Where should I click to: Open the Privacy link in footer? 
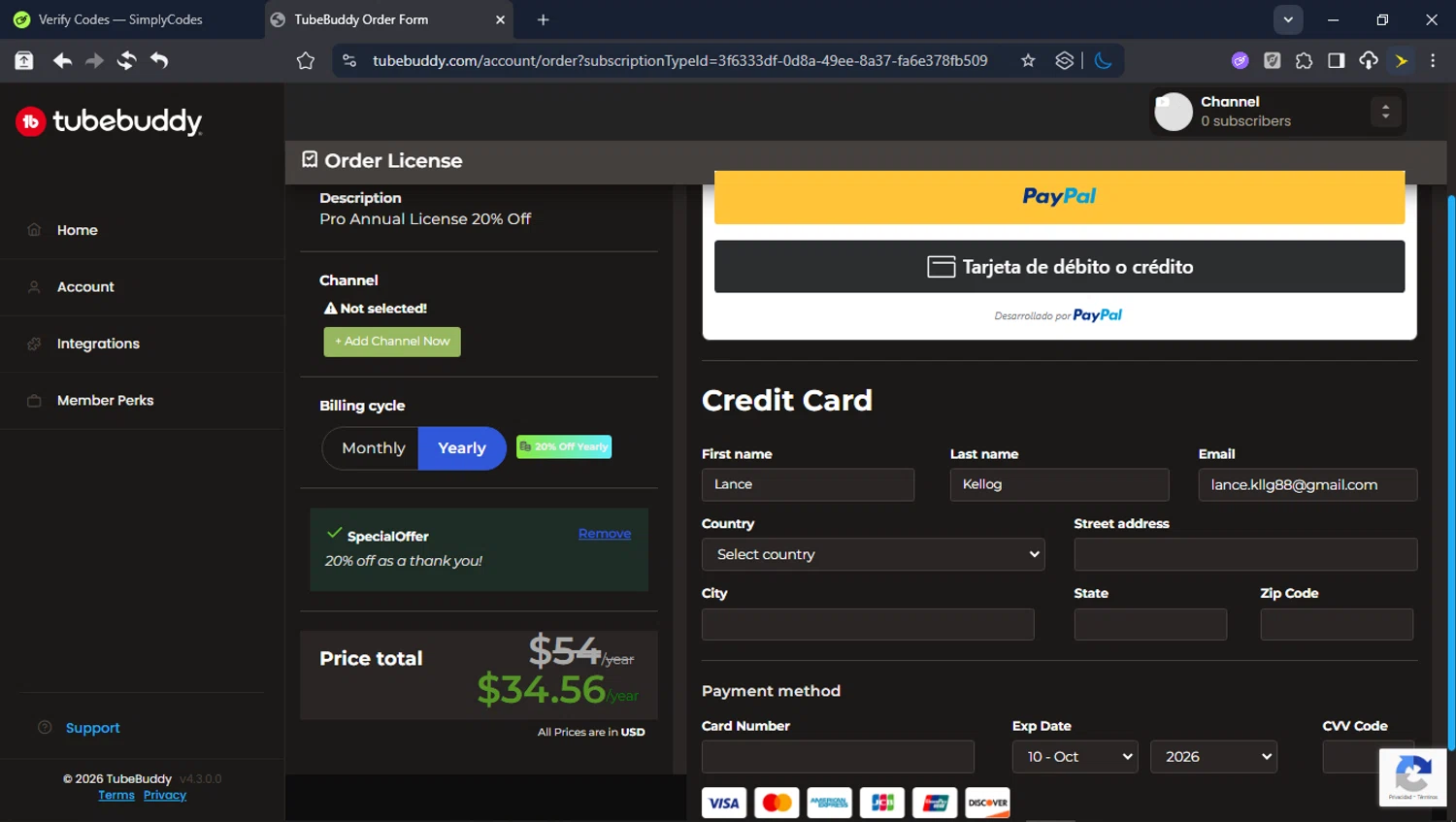(x=165, y=795)
